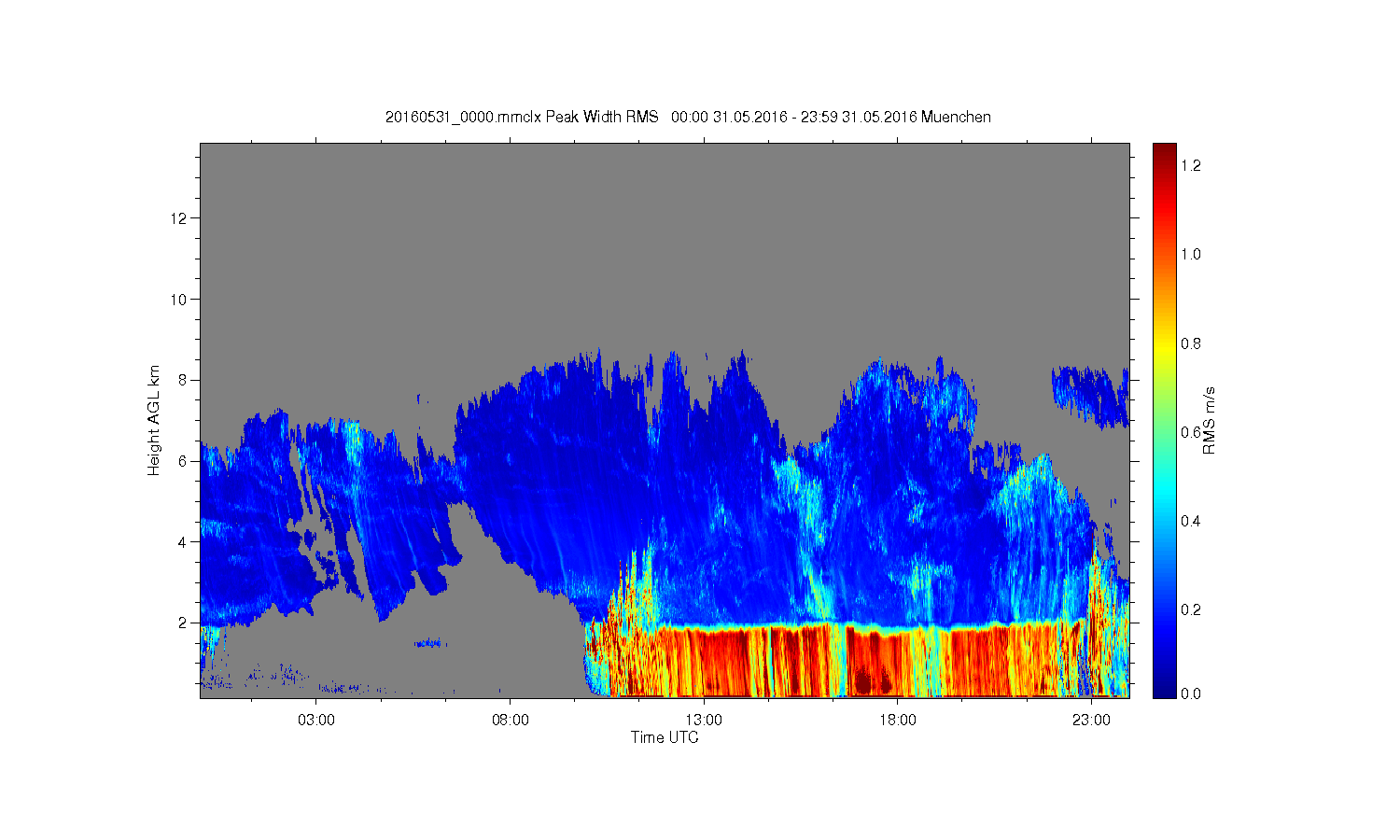
Task: Click the colorbar value '0.2'
Action: click(x=1191, y=609)
